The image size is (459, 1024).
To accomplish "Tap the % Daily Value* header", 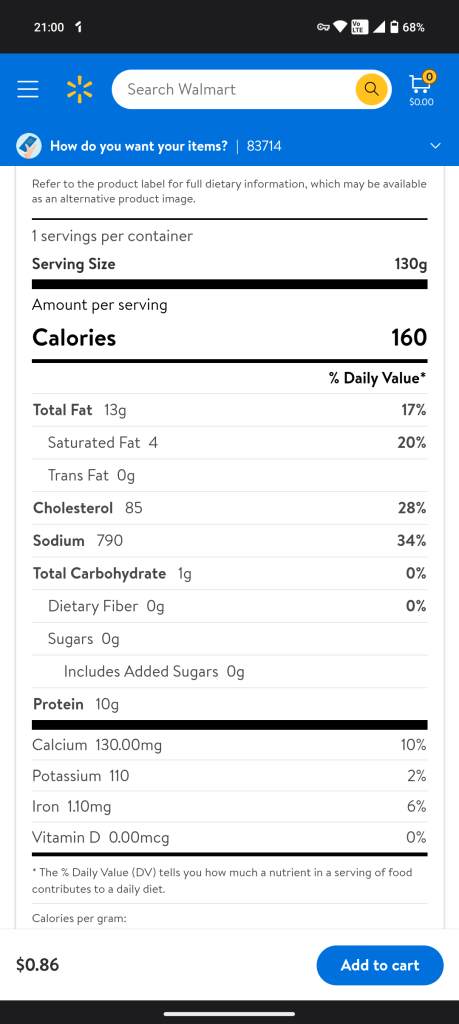I will pyautogui.click(x=377, y=378).
